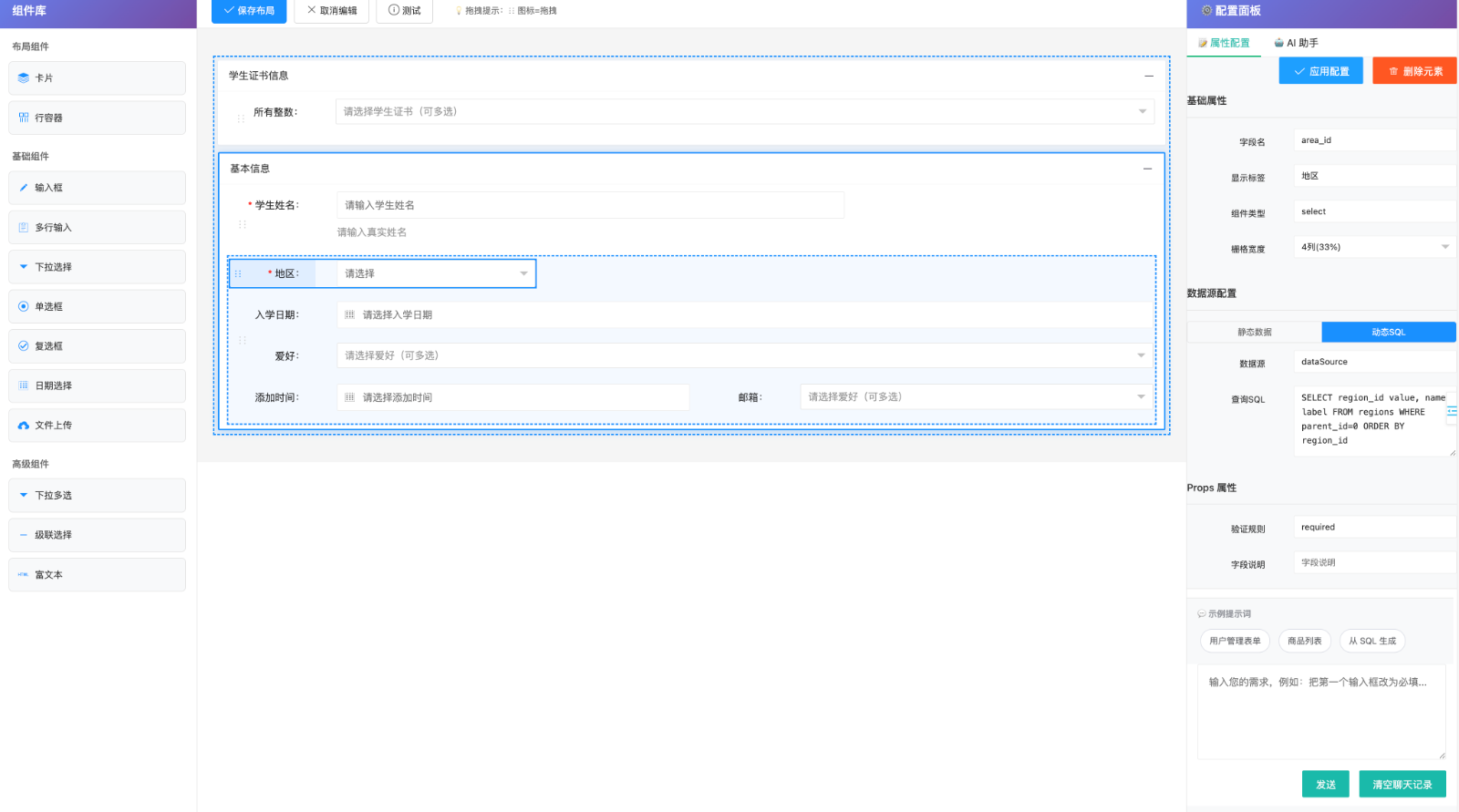
Task: Click the 行容器 row container icon
Action: click(24, 118)
